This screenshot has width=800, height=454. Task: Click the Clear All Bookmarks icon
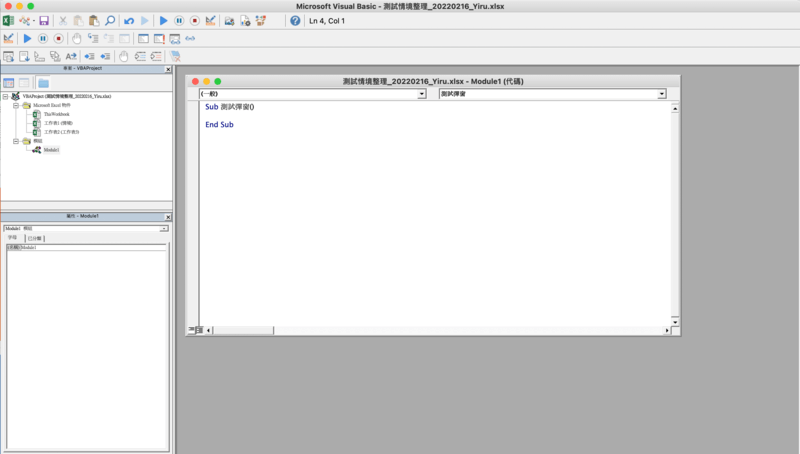[176, 56]
